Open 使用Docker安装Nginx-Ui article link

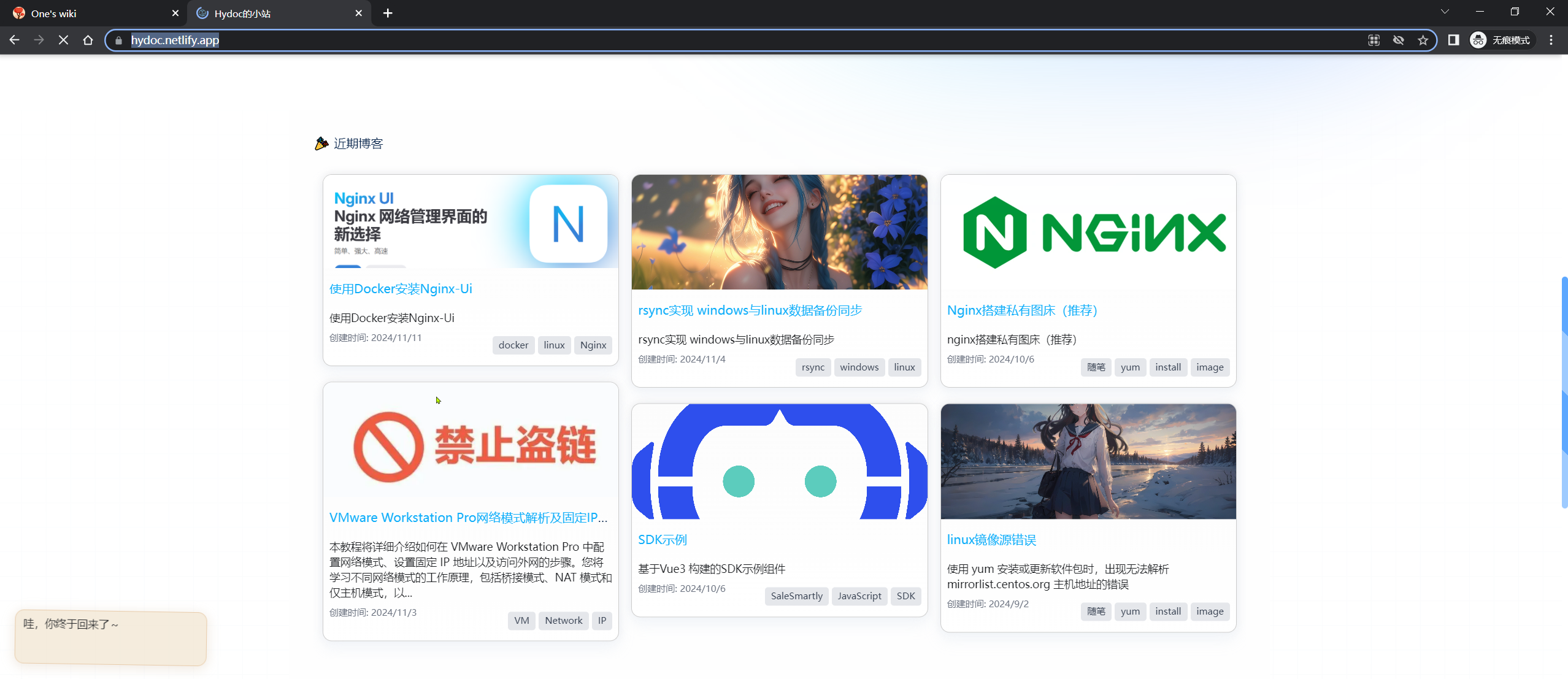coord(401,289)
